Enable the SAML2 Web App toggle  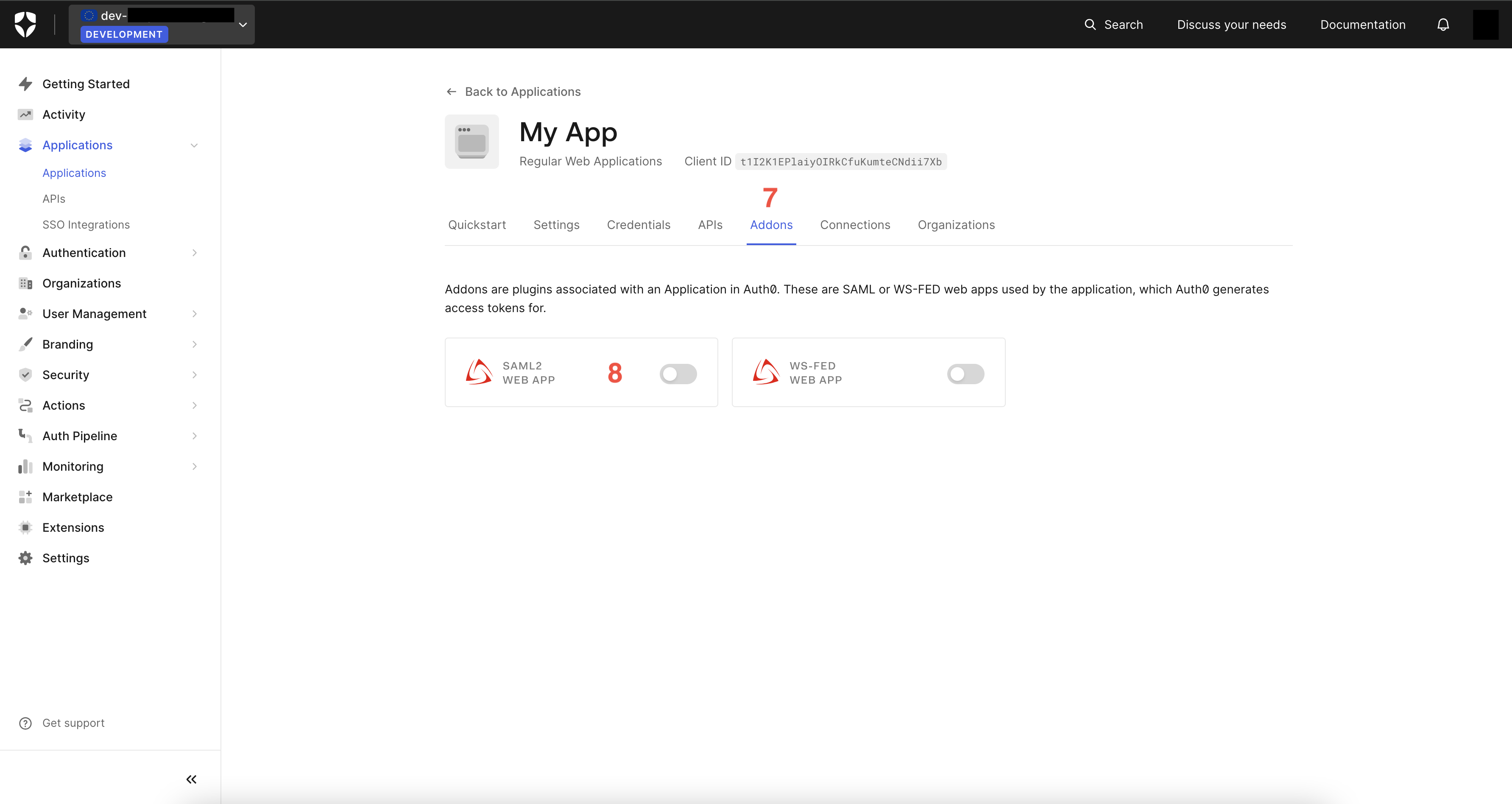pos(678,374)
